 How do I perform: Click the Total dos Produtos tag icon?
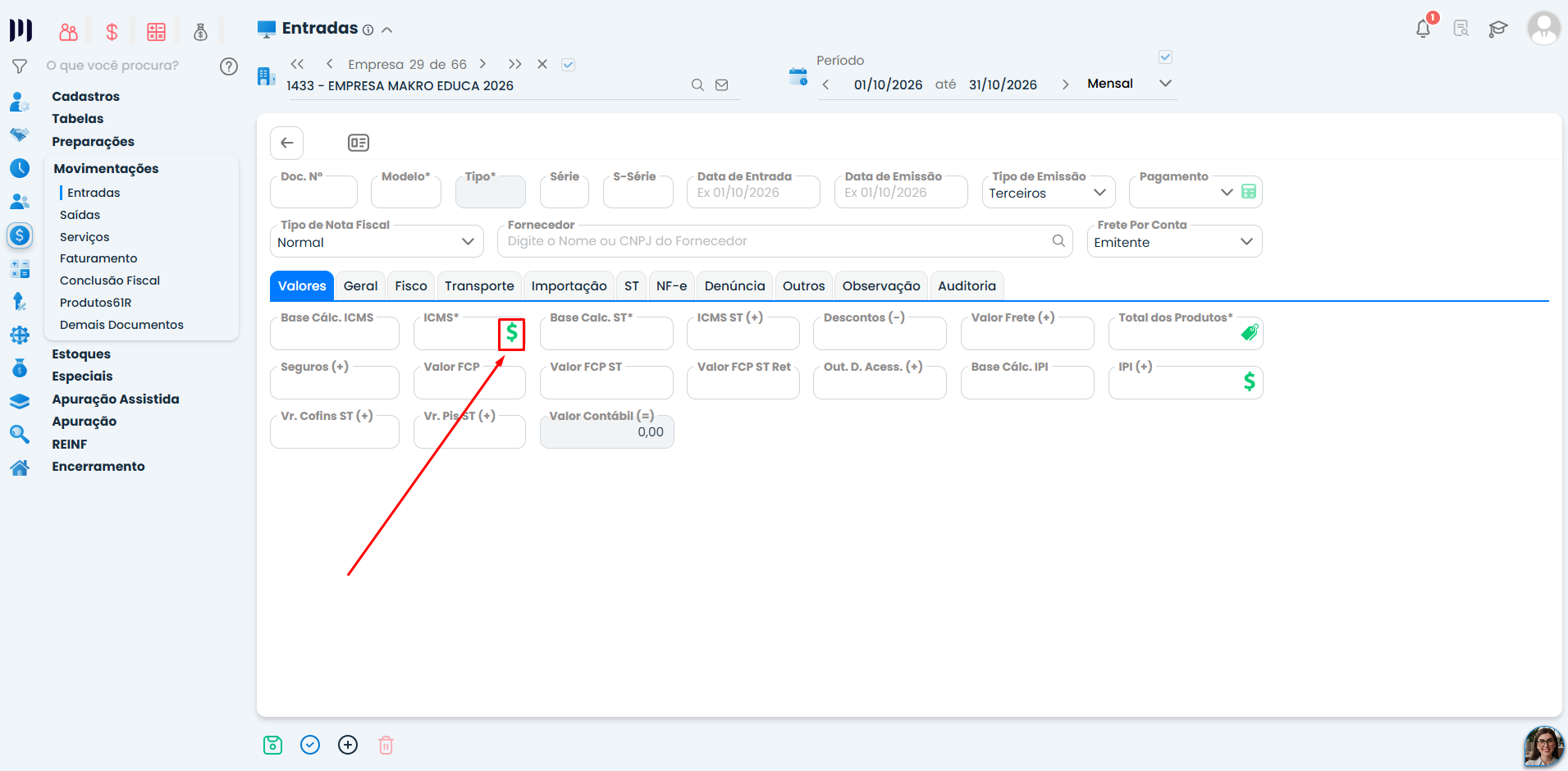click(1249, 332)
